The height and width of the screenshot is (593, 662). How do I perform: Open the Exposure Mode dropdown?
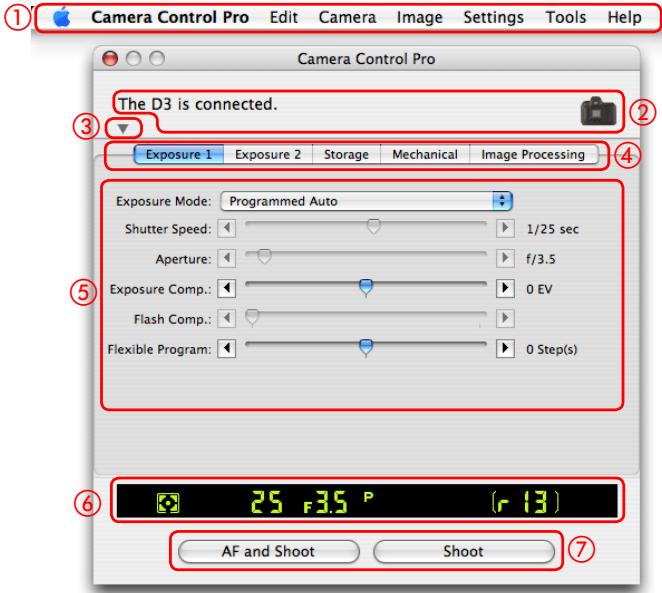coord(366,201)
